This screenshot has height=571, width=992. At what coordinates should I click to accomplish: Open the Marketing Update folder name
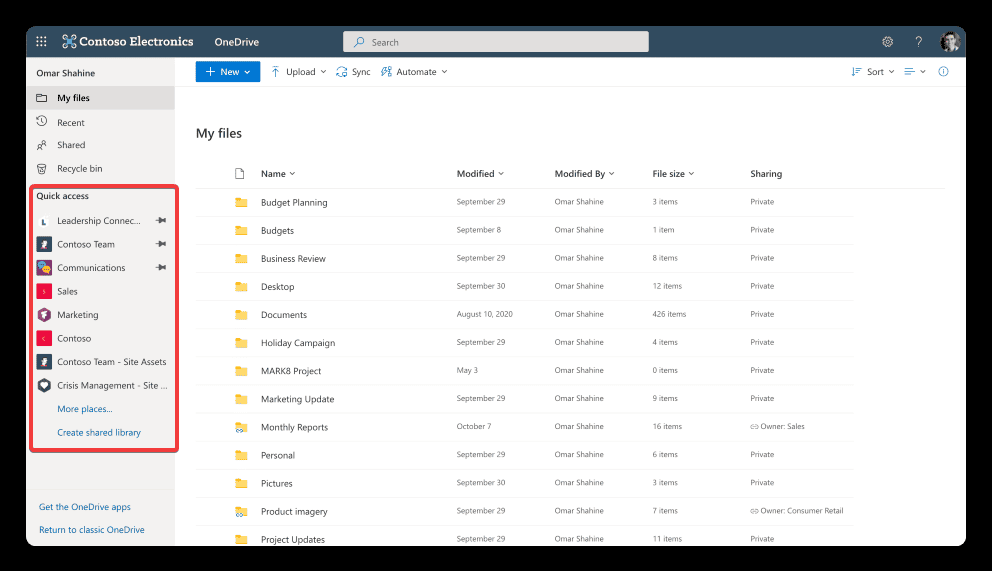point(297,399)
